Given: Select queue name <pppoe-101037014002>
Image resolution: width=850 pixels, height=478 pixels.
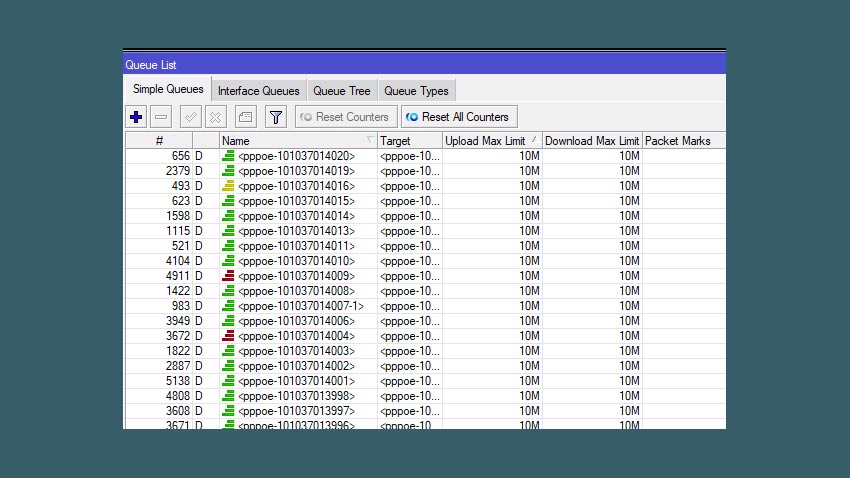Looking at the screenshot, I should 297,366.
